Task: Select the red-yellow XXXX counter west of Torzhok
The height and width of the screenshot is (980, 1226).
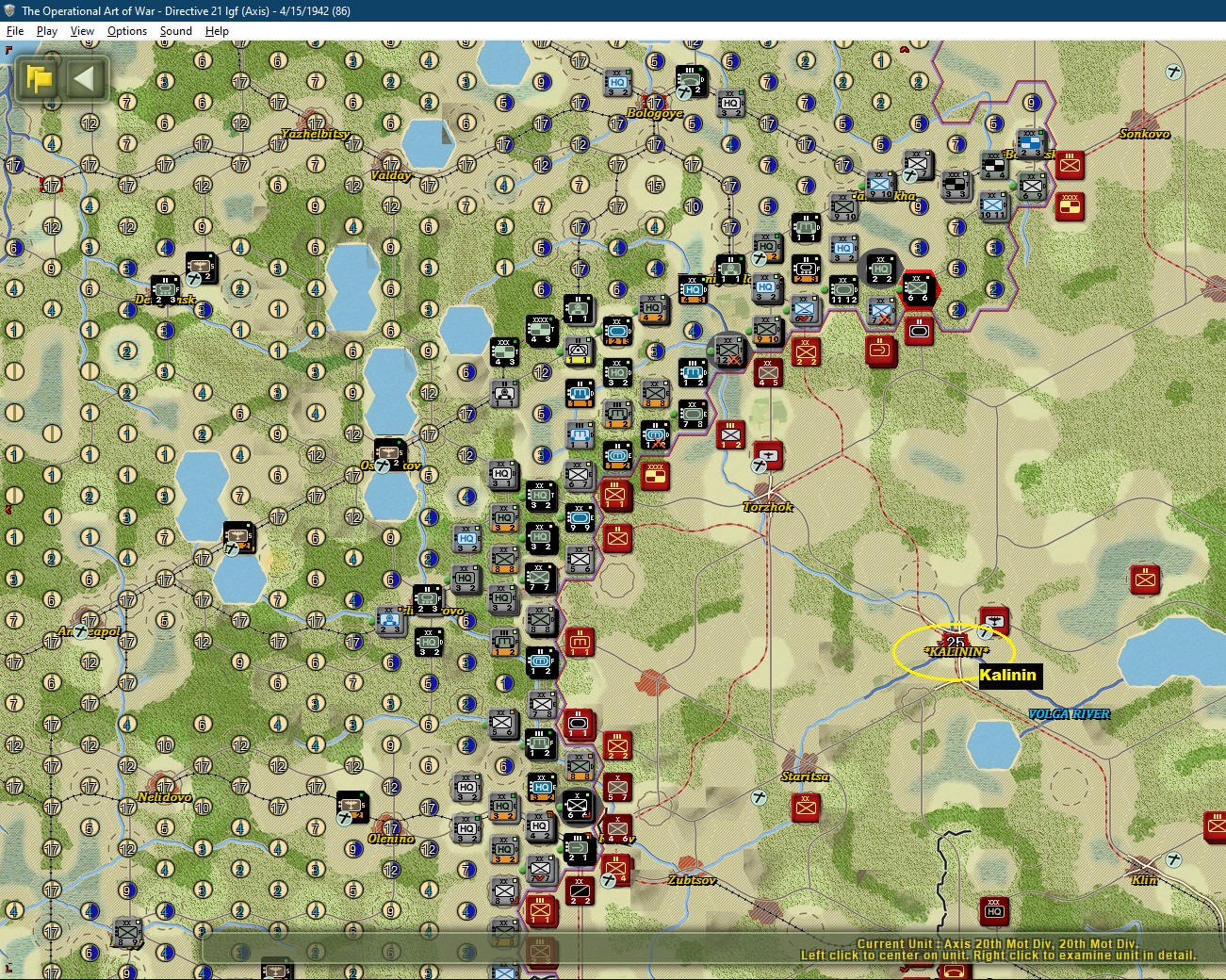Action: point(655,475)
